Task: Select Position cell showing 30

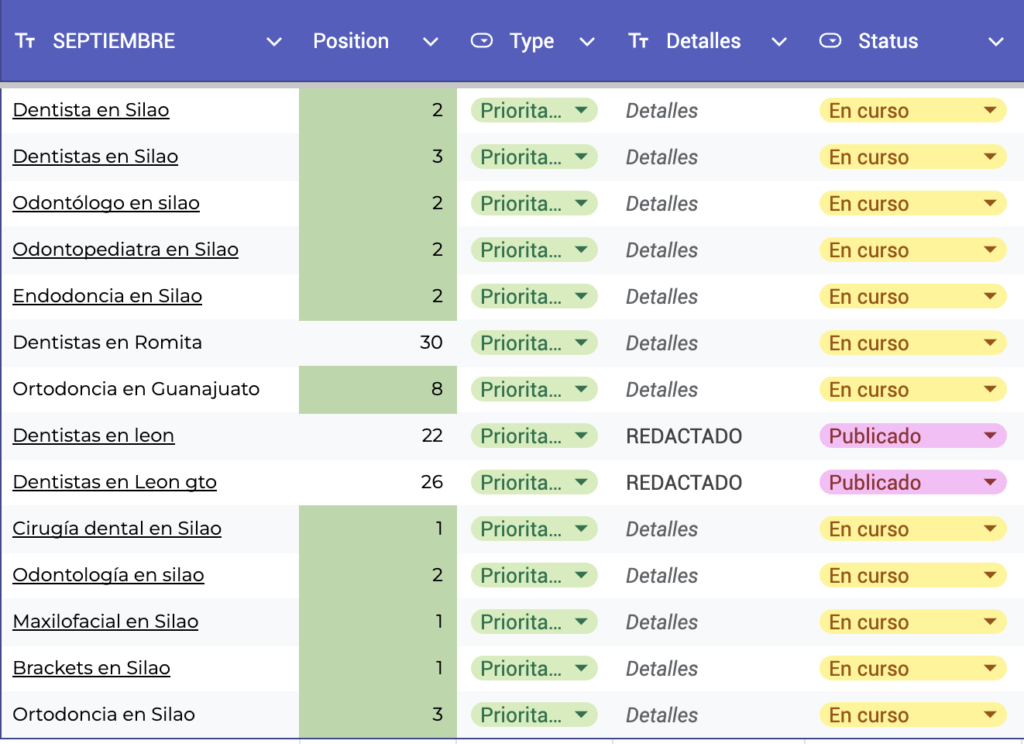Action: pyautogui.click(x=378, y=342)
